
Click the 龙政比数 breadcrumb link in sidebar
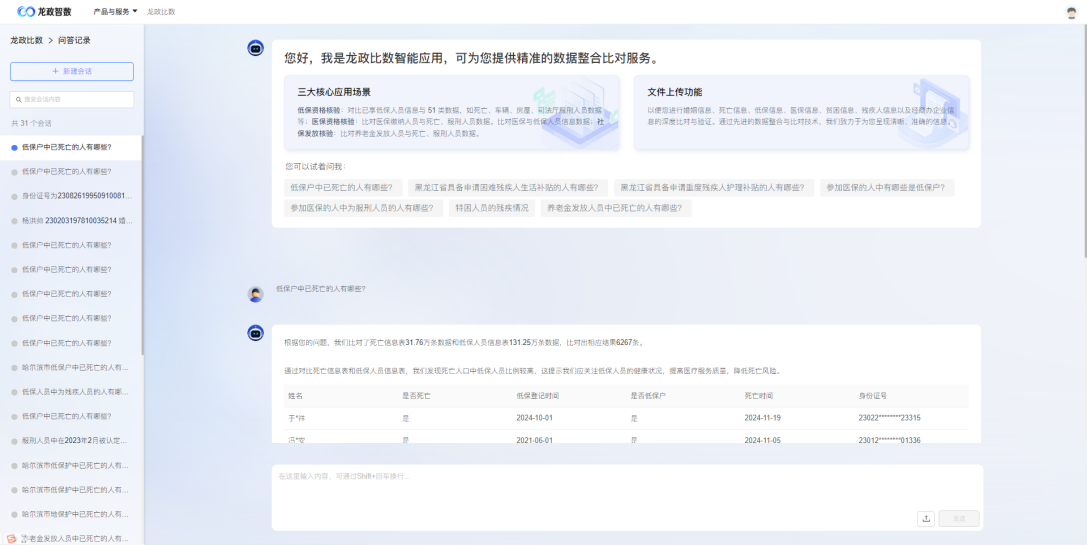(26, 40)
